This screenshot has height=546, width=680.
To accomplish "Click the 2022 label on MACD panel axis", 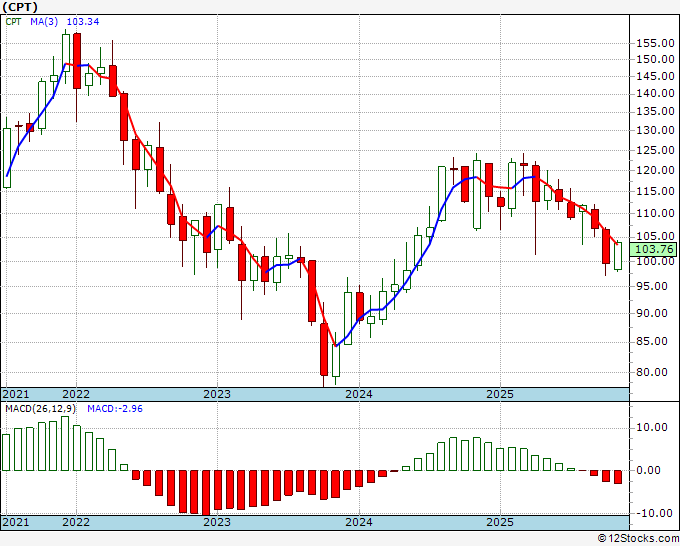I will (x=76, y=522).
